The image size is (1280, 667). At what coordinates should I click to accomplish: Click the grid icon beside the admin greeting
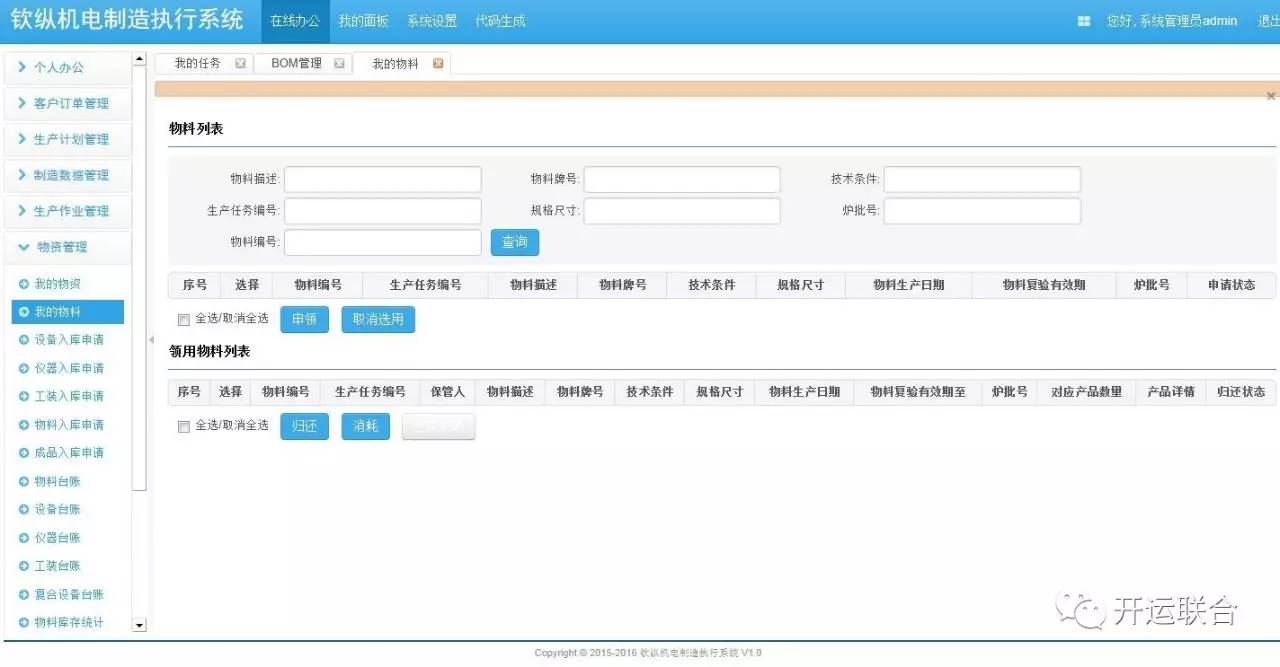[1084, 21]
